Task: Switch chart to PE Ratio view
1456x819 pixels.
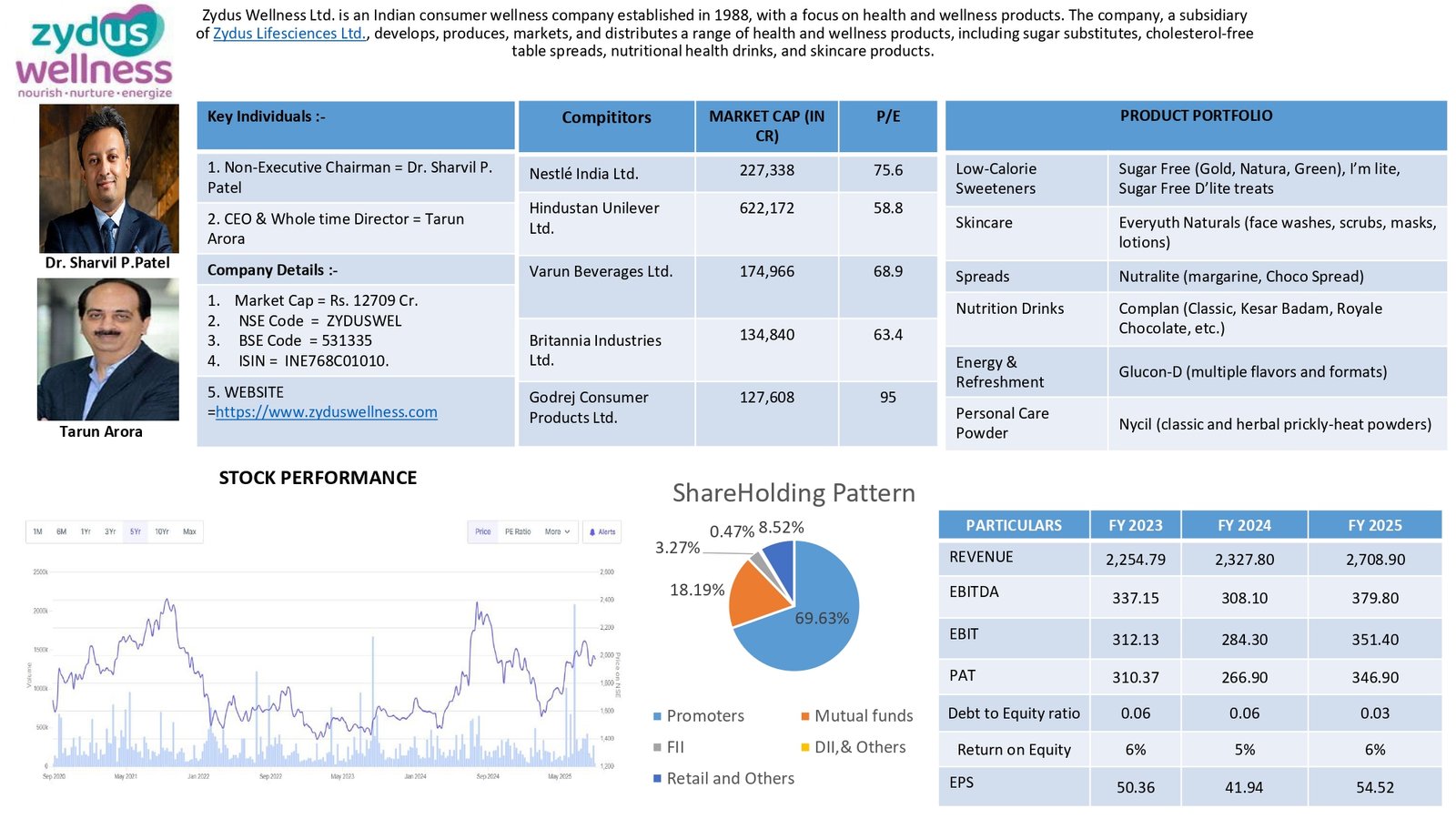Action: click(x=518, y=531)
